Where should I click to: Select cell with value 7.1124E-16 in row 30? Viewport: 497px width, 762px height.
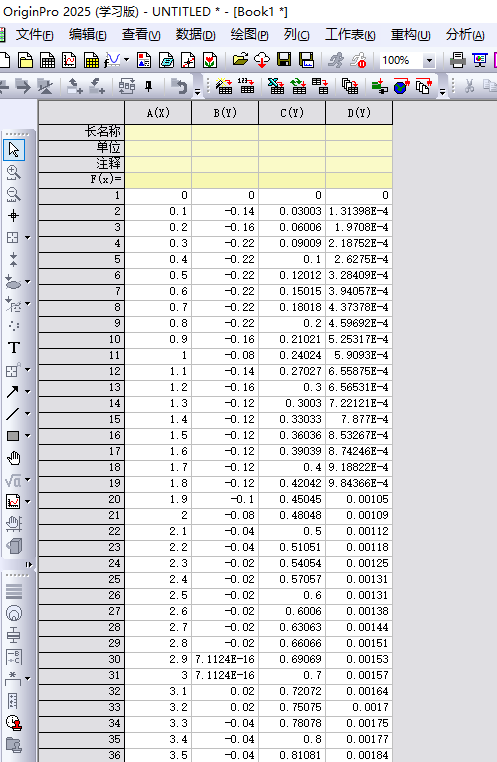coord(225,659)
